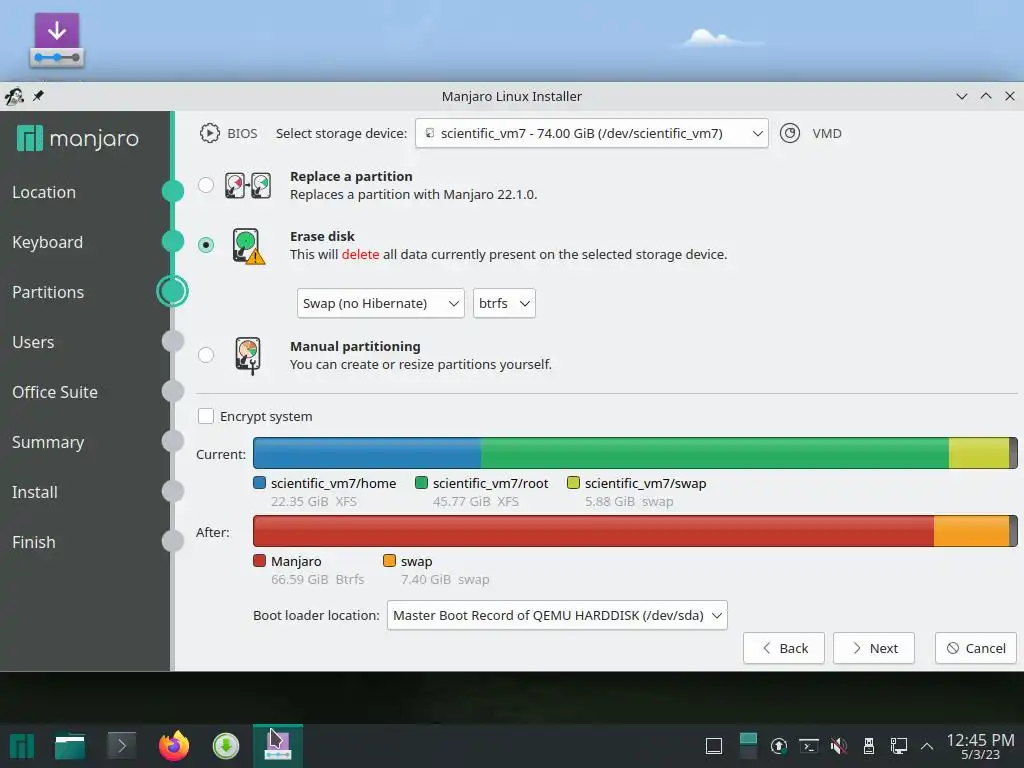Open the removable devices tray icon

[x=869, y=746]
